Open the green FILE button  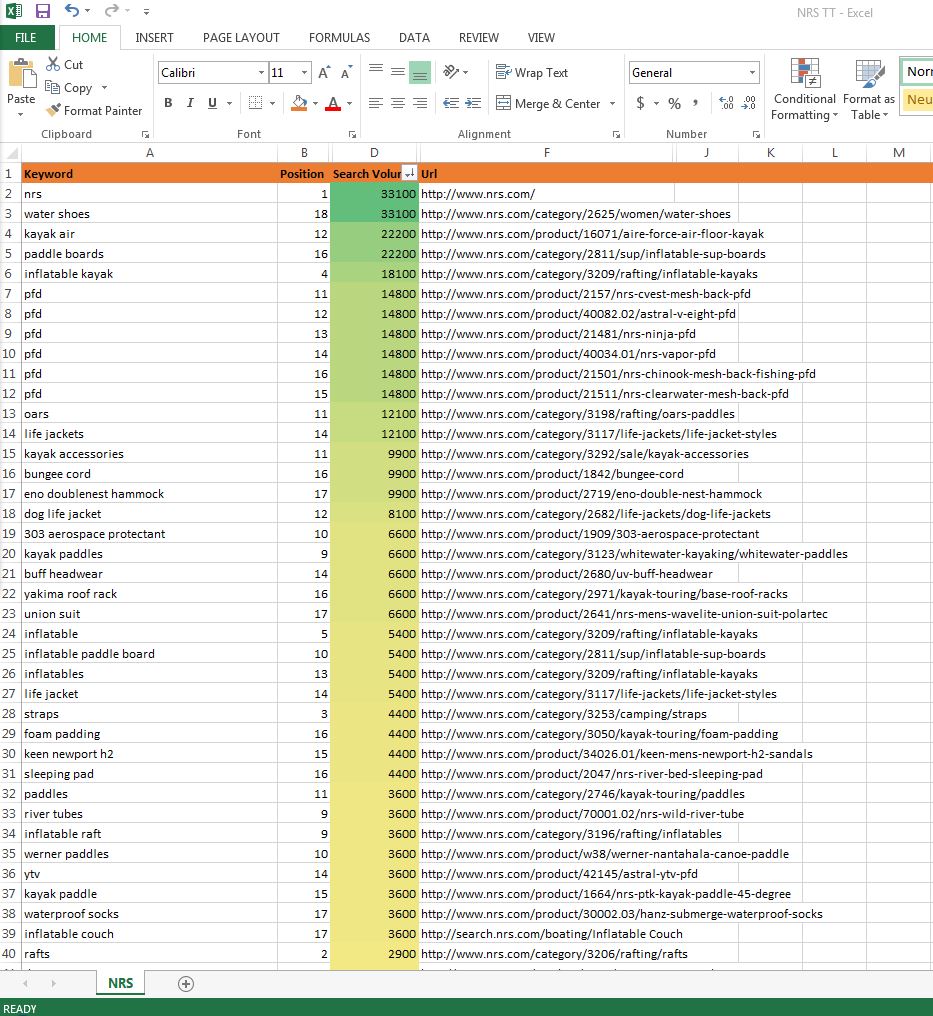tap(26, 38)
